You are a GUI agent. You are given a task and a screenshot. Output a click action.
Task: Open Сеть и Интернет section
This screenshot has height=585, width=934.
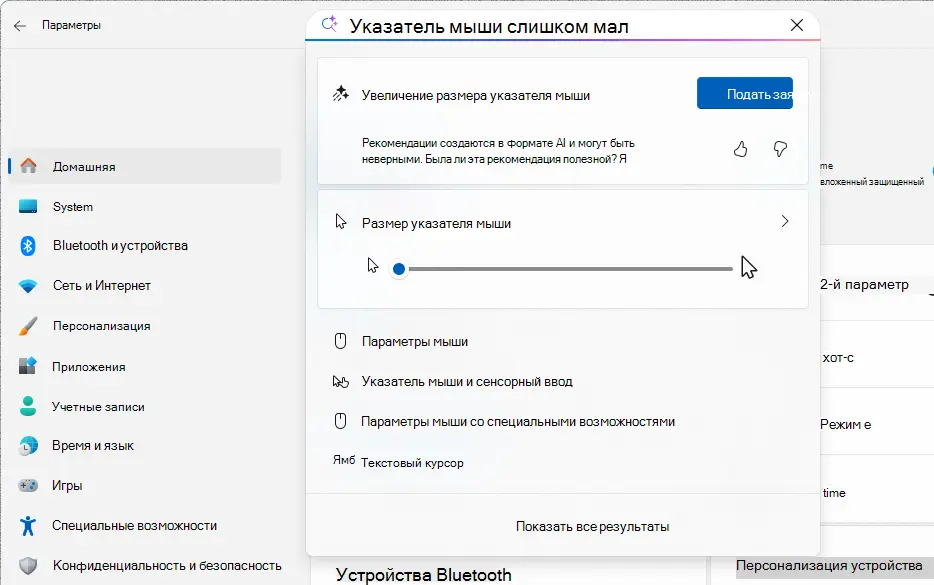point(101,286)
